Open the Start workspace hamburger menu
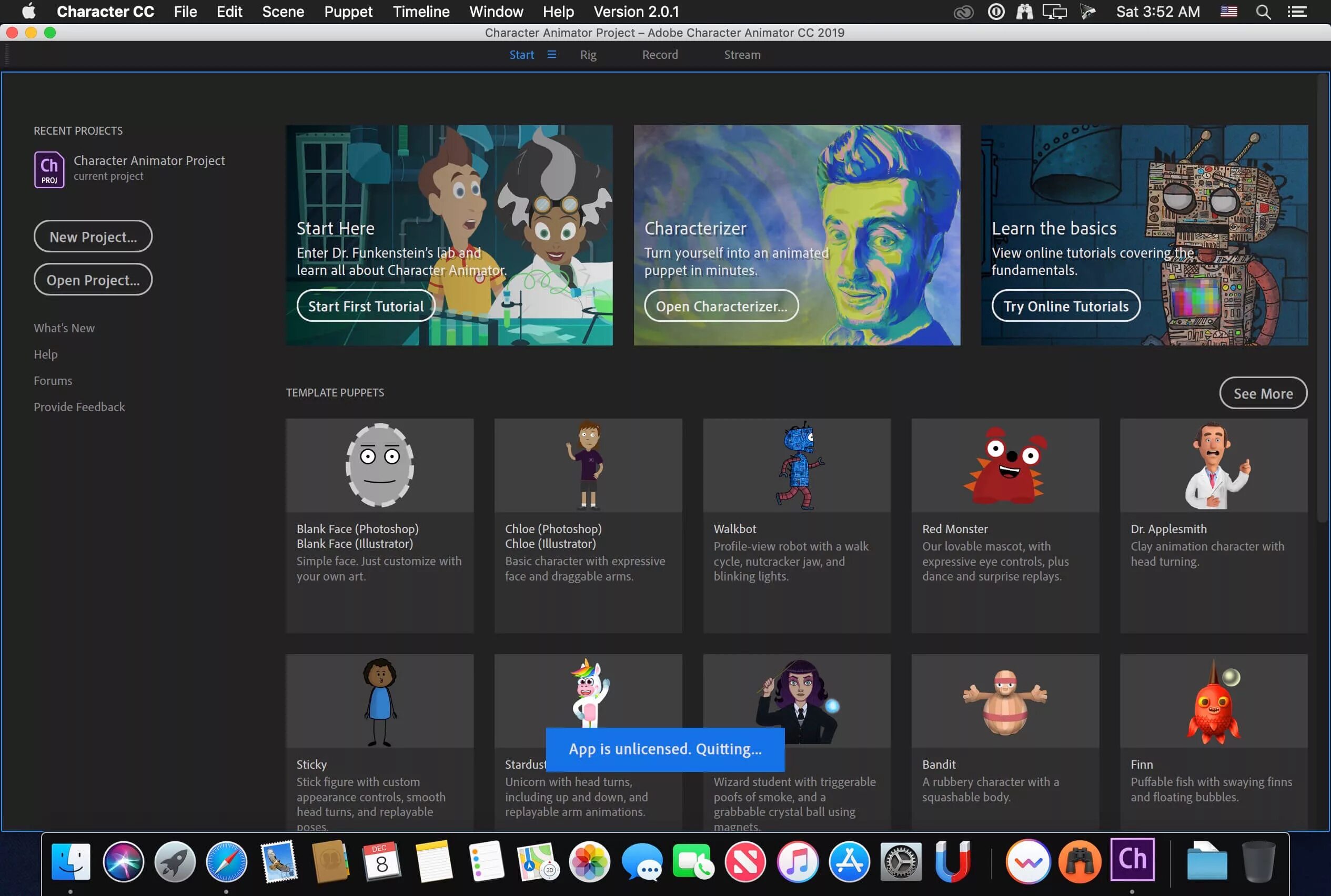1331x896 pixels. pos(551,55)
